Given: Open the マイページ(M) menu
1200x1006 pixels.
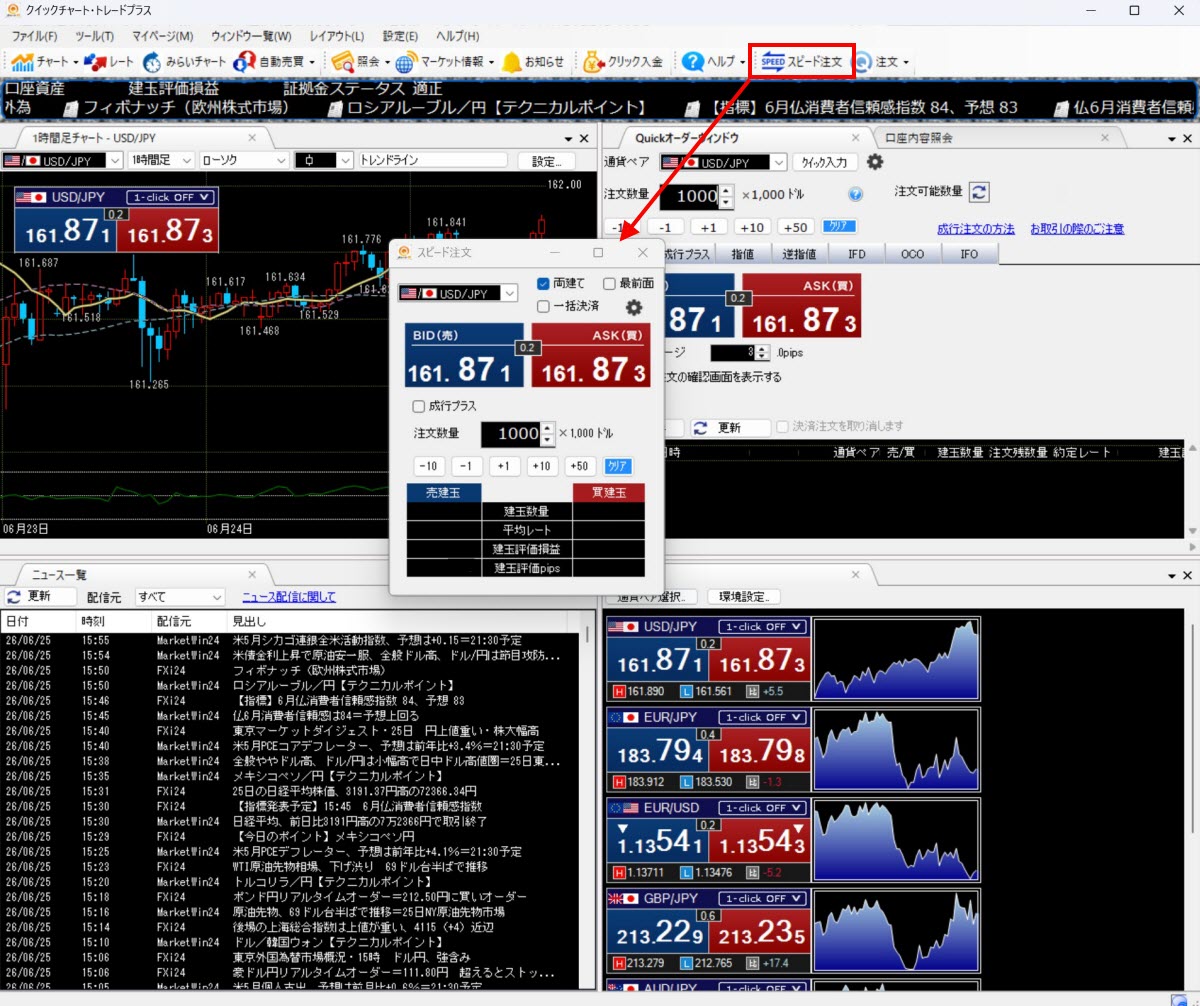Looking at the screenshot, I should (163, 36).
